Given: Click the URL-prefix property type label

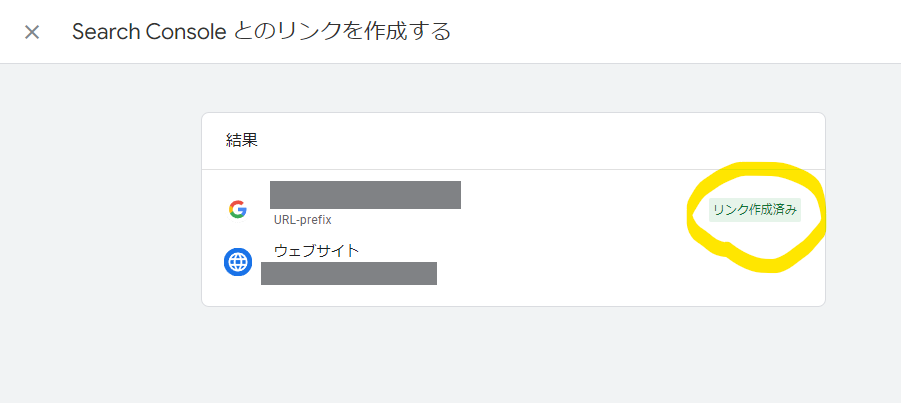Looking at the screenshot, I should 303,220.
